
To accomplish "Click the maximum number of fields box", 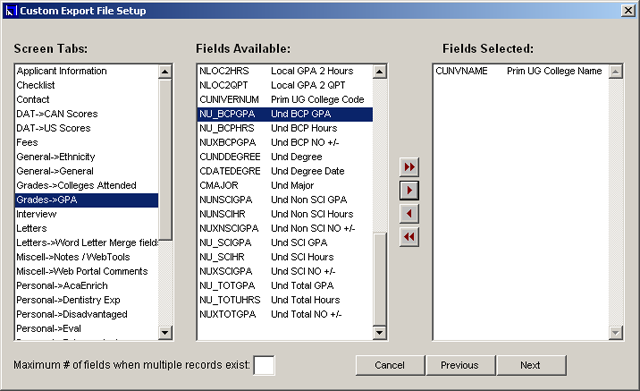I will pyautogui.click(x=264, y=365).
